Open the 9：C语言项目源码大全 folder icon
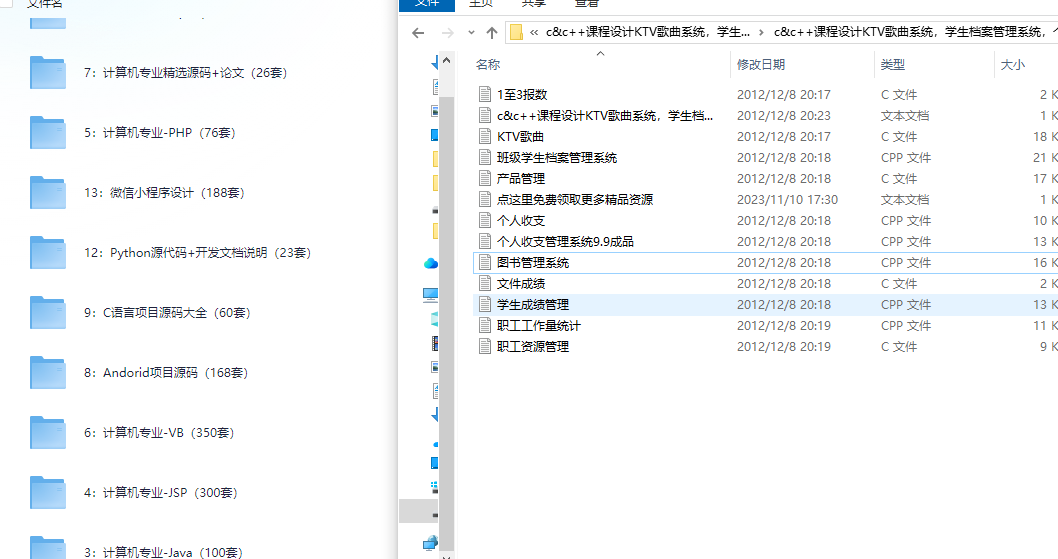1058x559 pixels. (48, 313)
